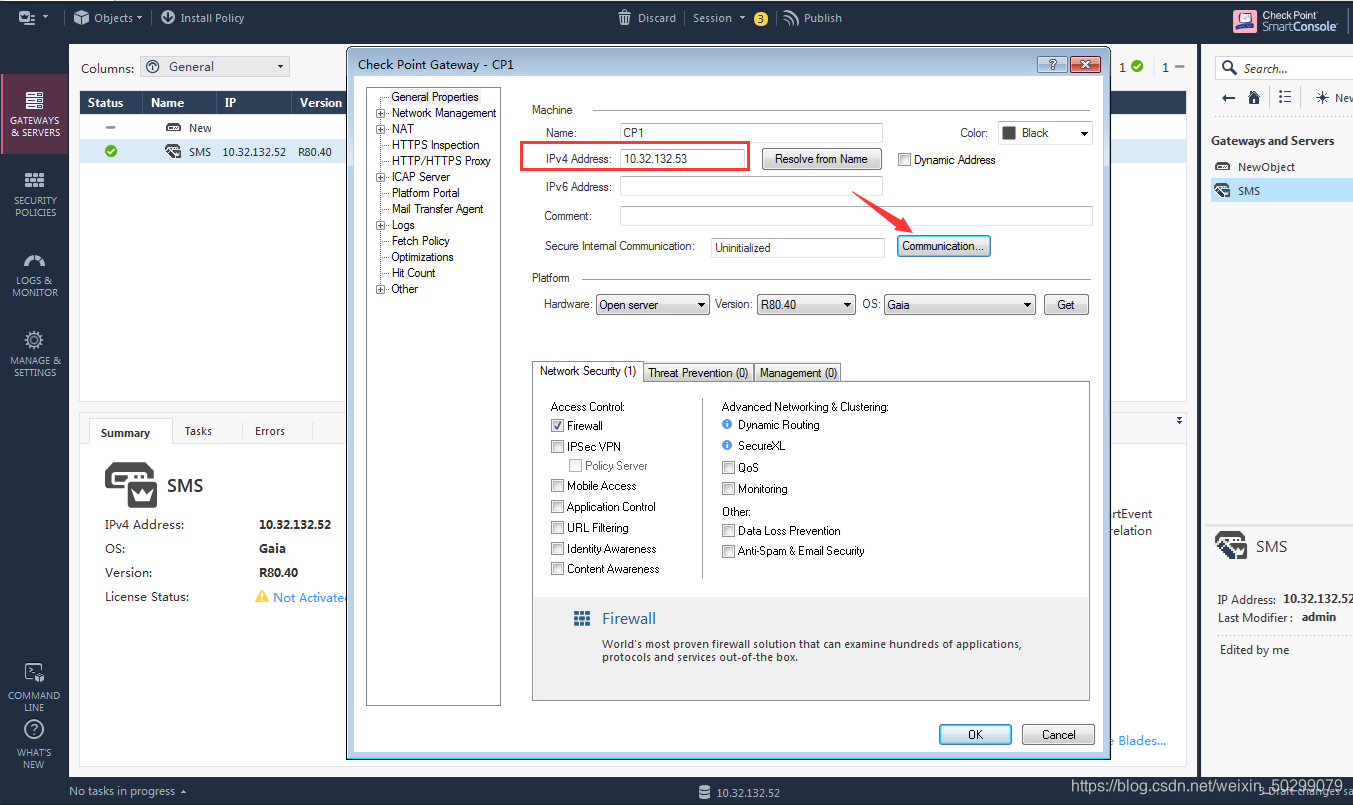
Task: Check the Dynamic Address checkbox
Action: 904,160
